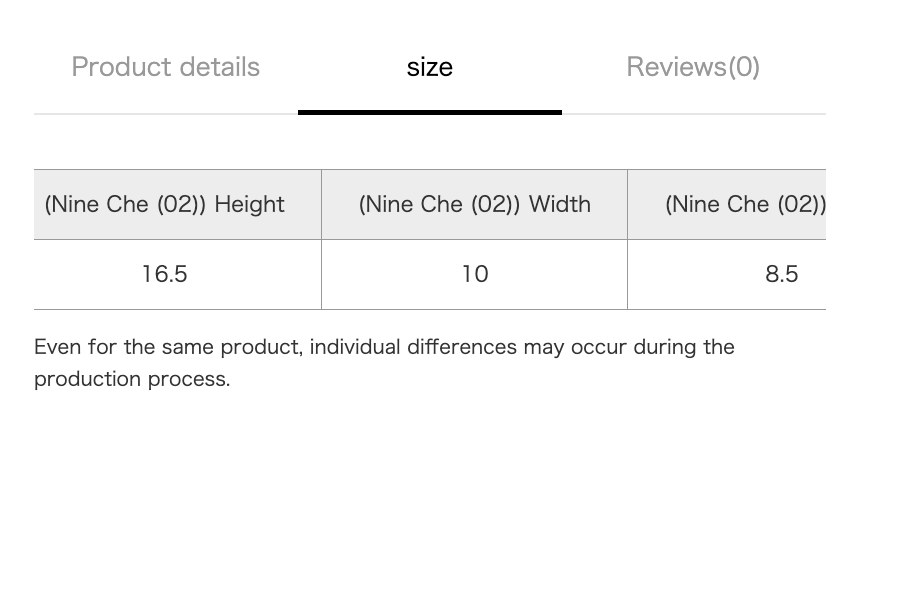Click the "(0)" count in Reviews tab
This screenshot has height=616, width=922.
point(744,67)
